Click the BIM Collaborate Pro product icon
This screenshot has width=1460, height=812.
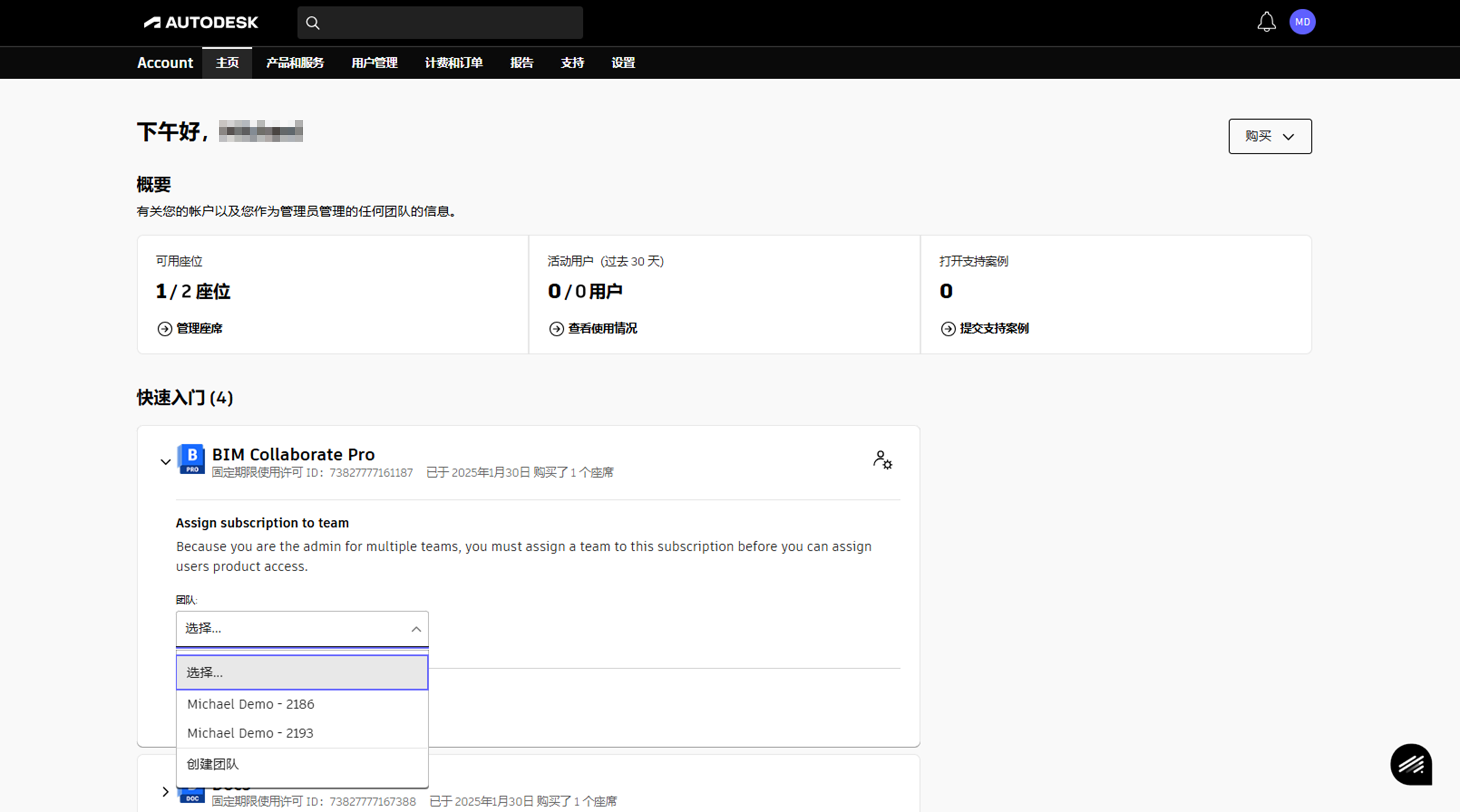click(191, 458)
